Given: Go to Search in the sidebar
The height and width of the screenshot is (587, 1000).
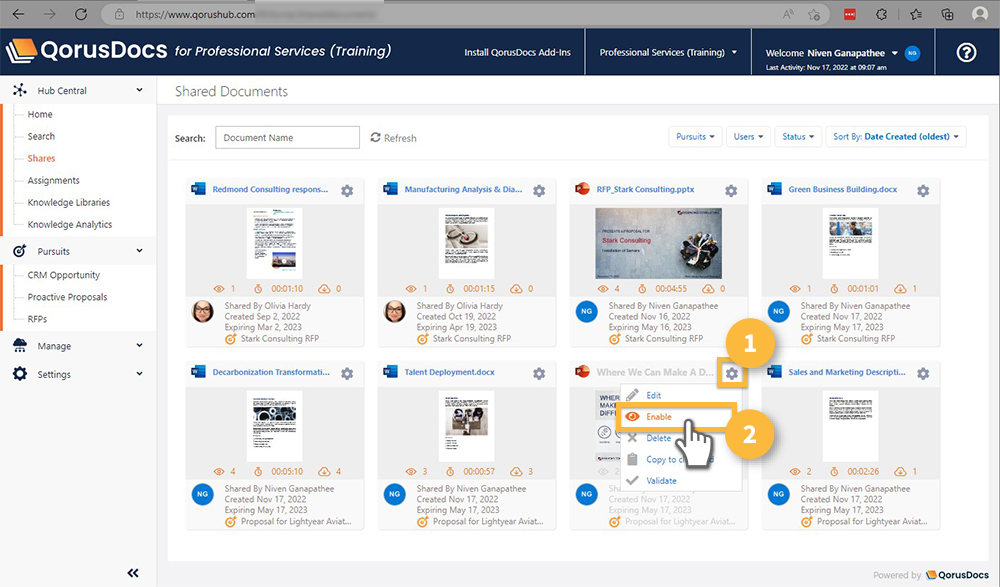Looking at the screenshot, I should (41, 137).
